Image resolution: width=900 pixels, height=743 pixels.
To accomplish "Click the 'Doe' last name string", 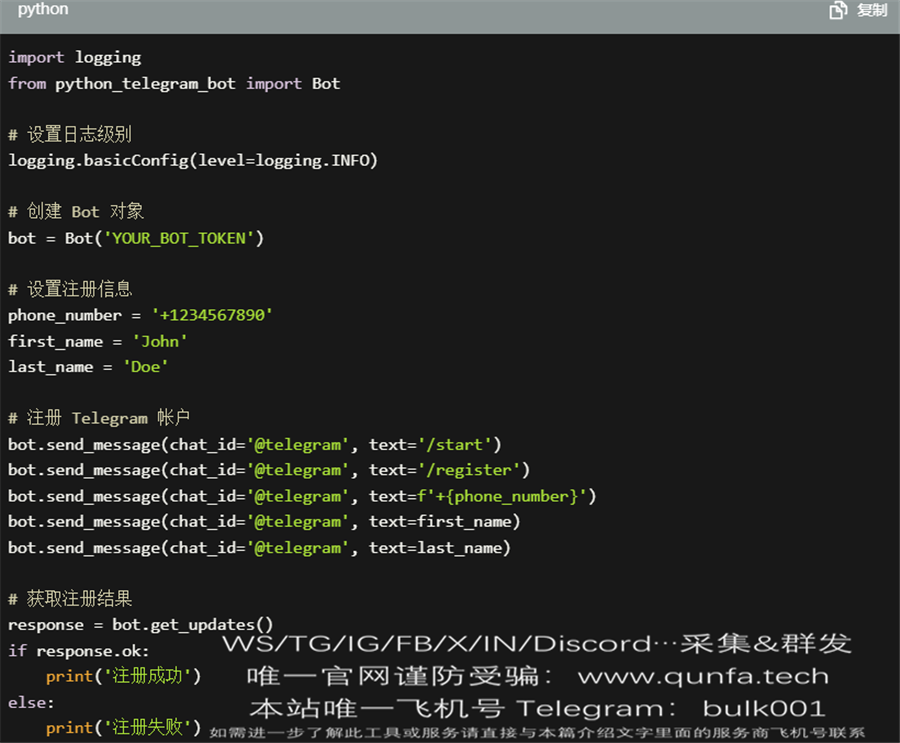I will click(x=145, y=367).
